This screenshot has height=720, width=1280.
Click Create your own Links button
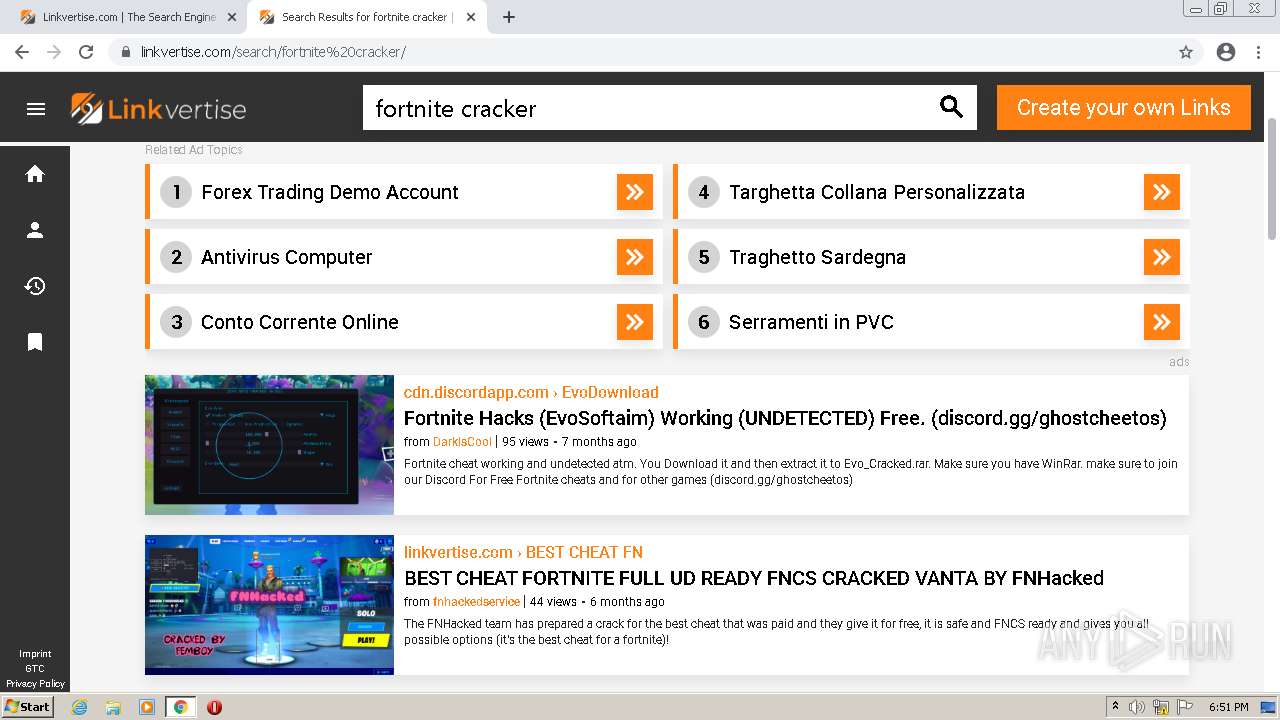coord(1124,107)
